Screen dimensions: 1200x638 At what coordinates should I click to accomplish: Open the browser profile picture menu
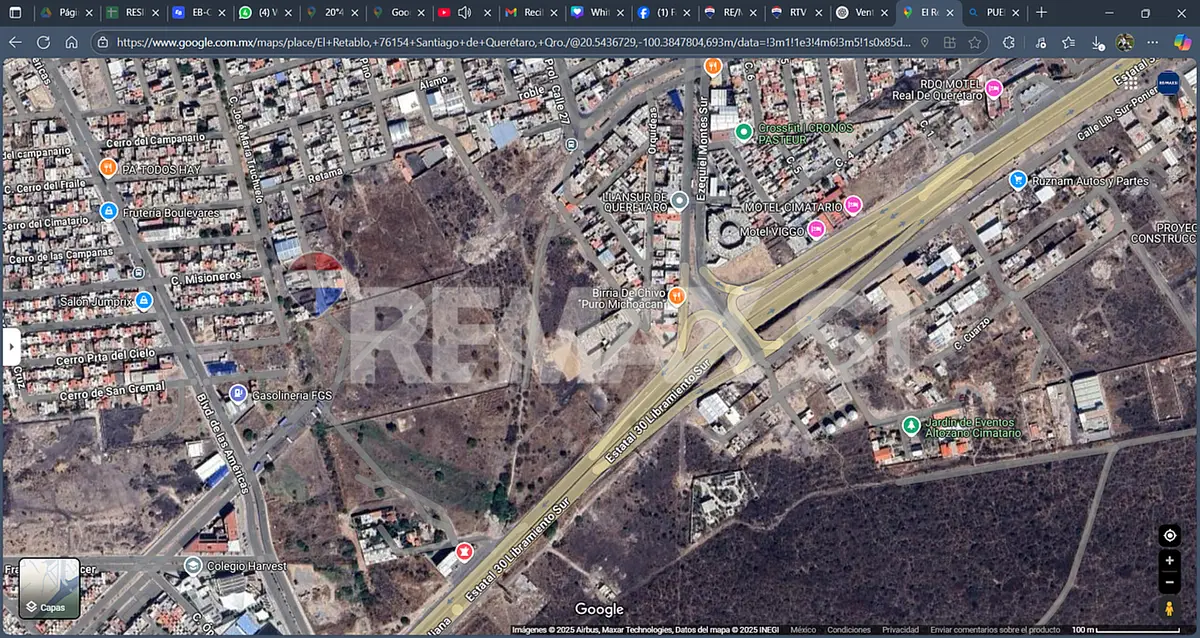click(x=1125, y=42)
